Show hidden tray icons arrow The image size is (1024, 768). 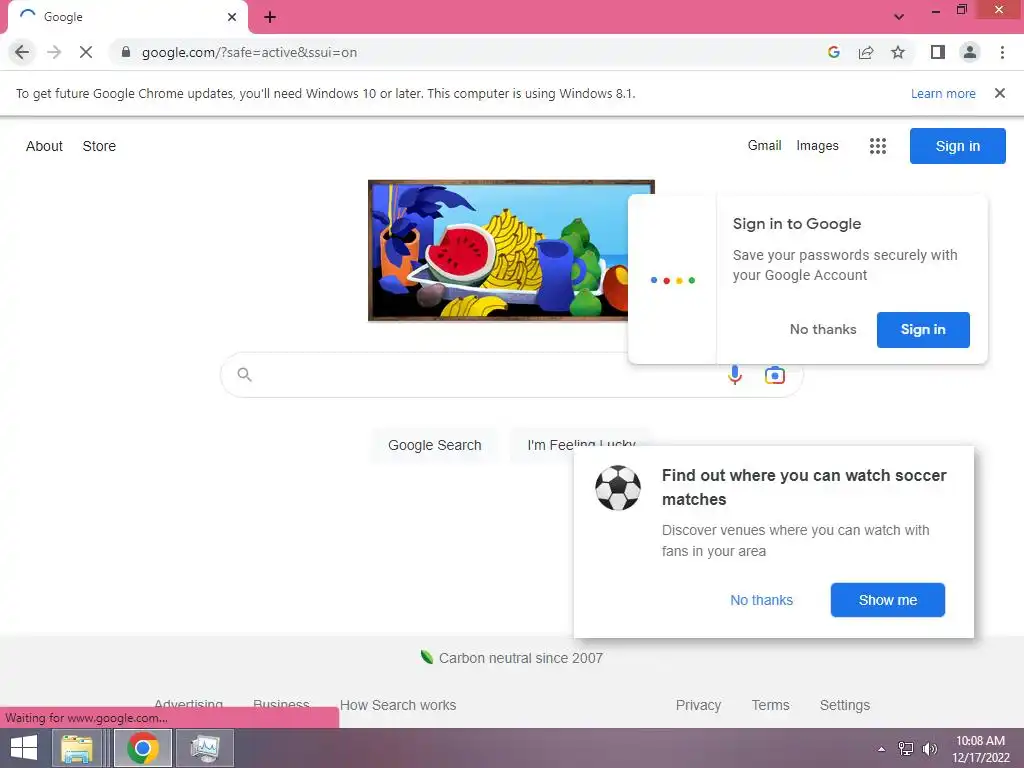[x=882, y=749]
